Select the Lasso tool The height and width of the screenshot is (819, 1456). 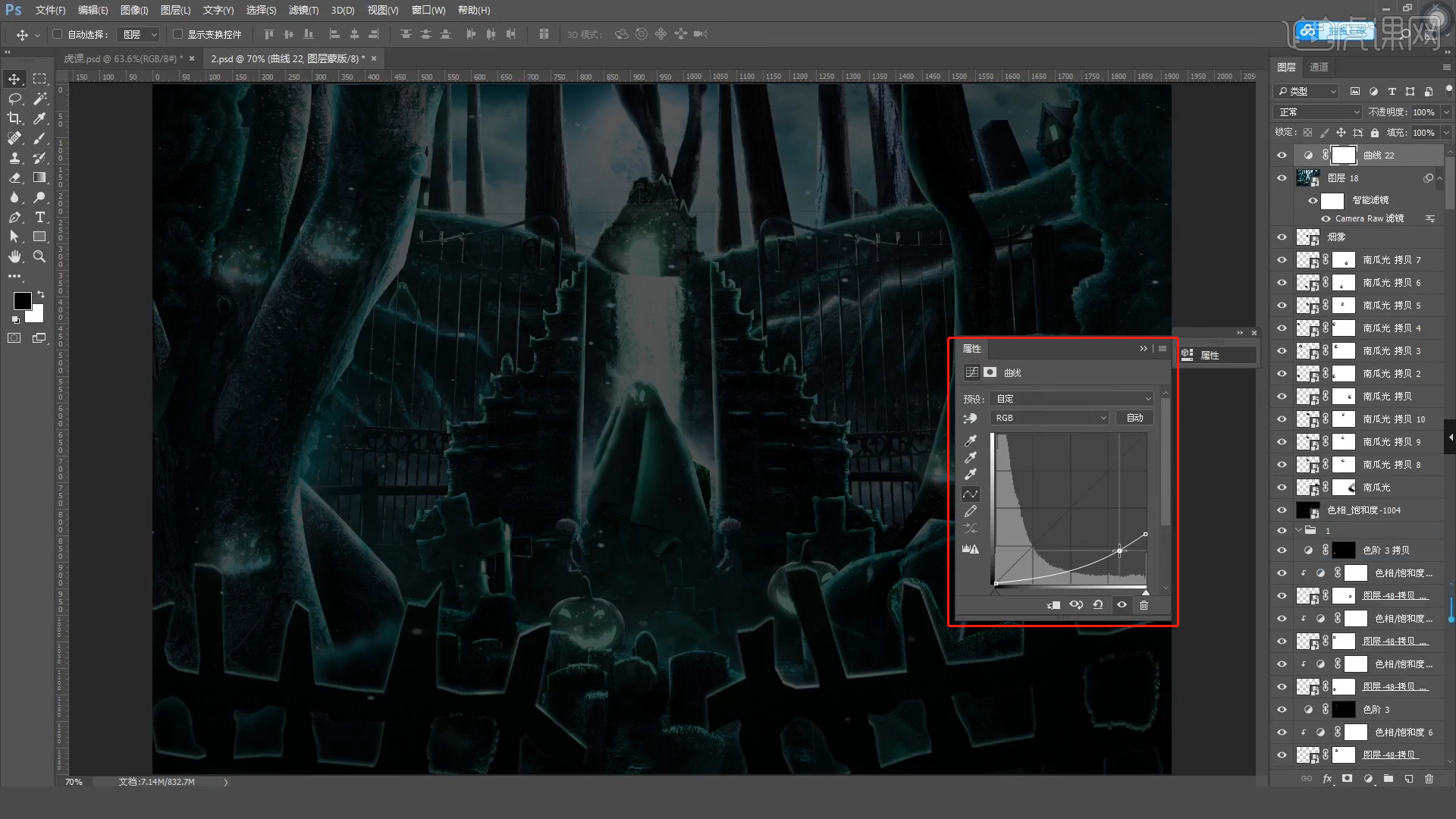pos(14,99)
